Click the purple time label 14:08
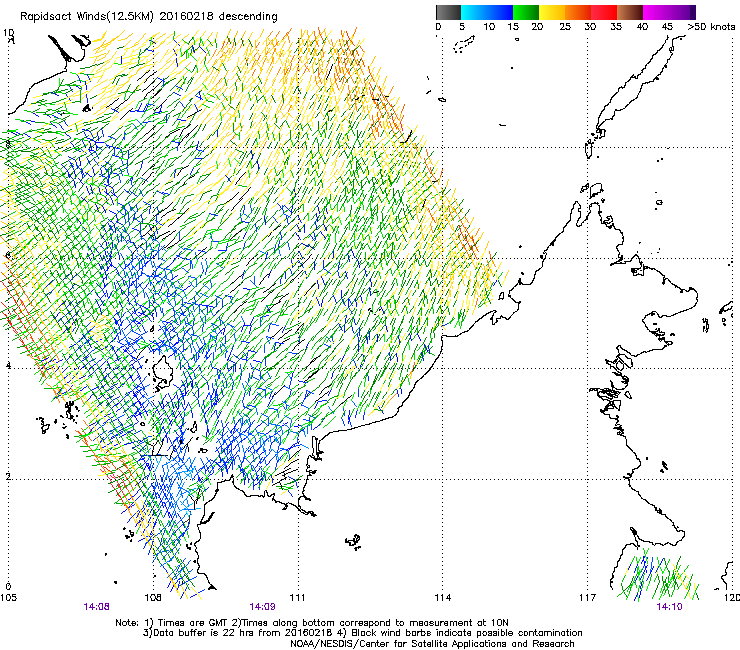The image size is (740, 650). tap(97, 607)
